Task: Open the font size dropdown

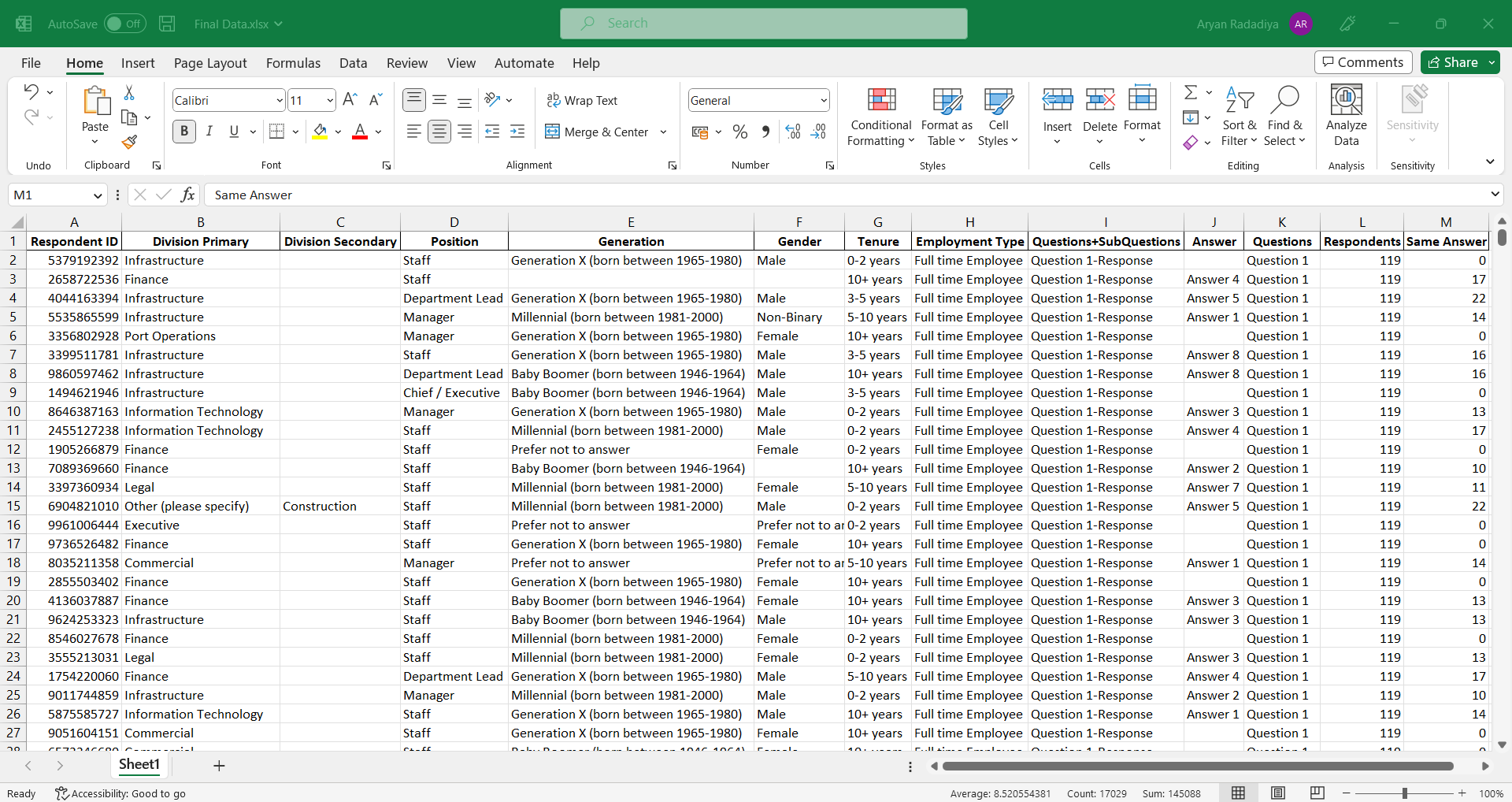Action: pos(330,100)
